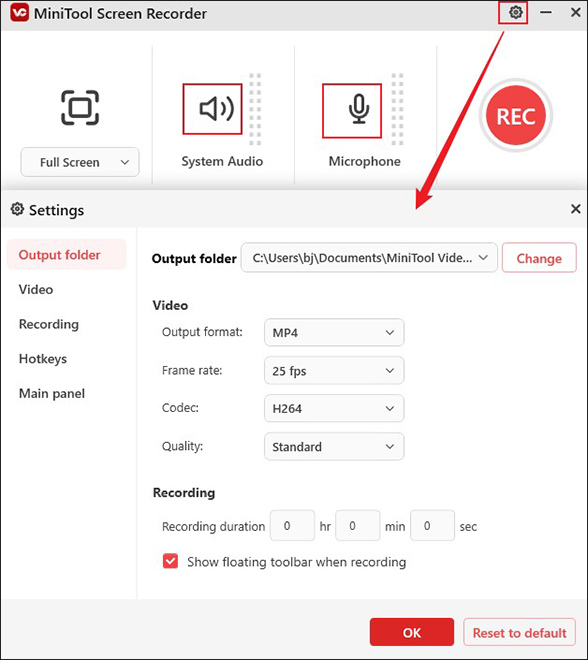Select the Main panel settings tab

pos(52,394)
